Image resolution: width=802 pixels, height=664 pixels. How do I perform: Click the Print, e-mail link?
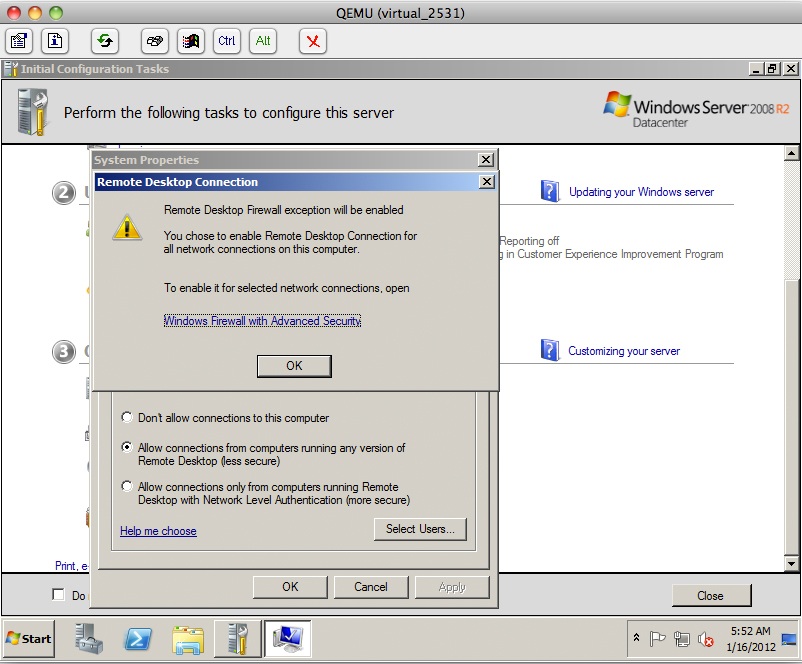[x=72, y=566]
